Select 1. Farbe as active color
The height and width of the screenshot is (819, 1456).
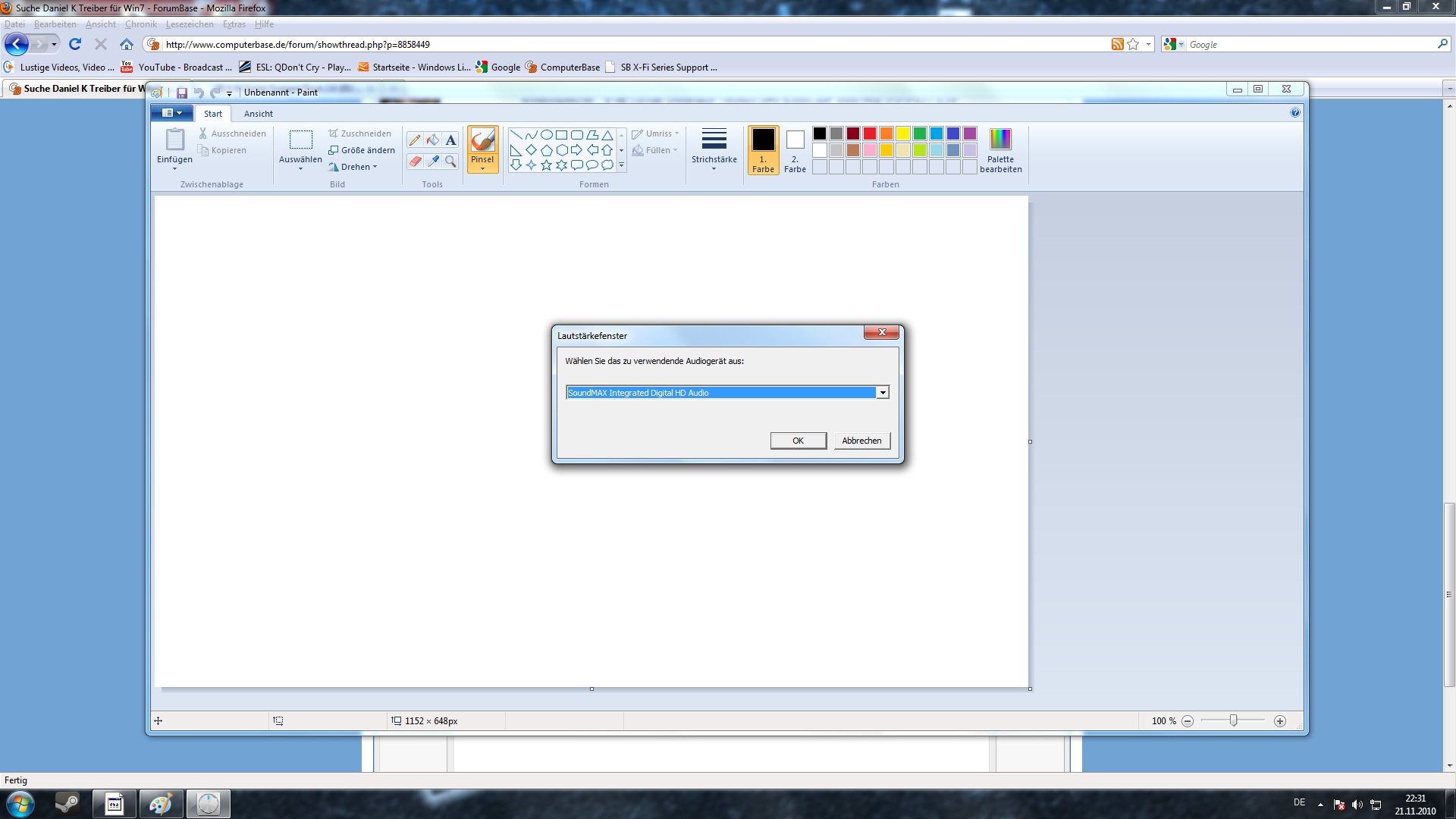(x=763, y=149)
